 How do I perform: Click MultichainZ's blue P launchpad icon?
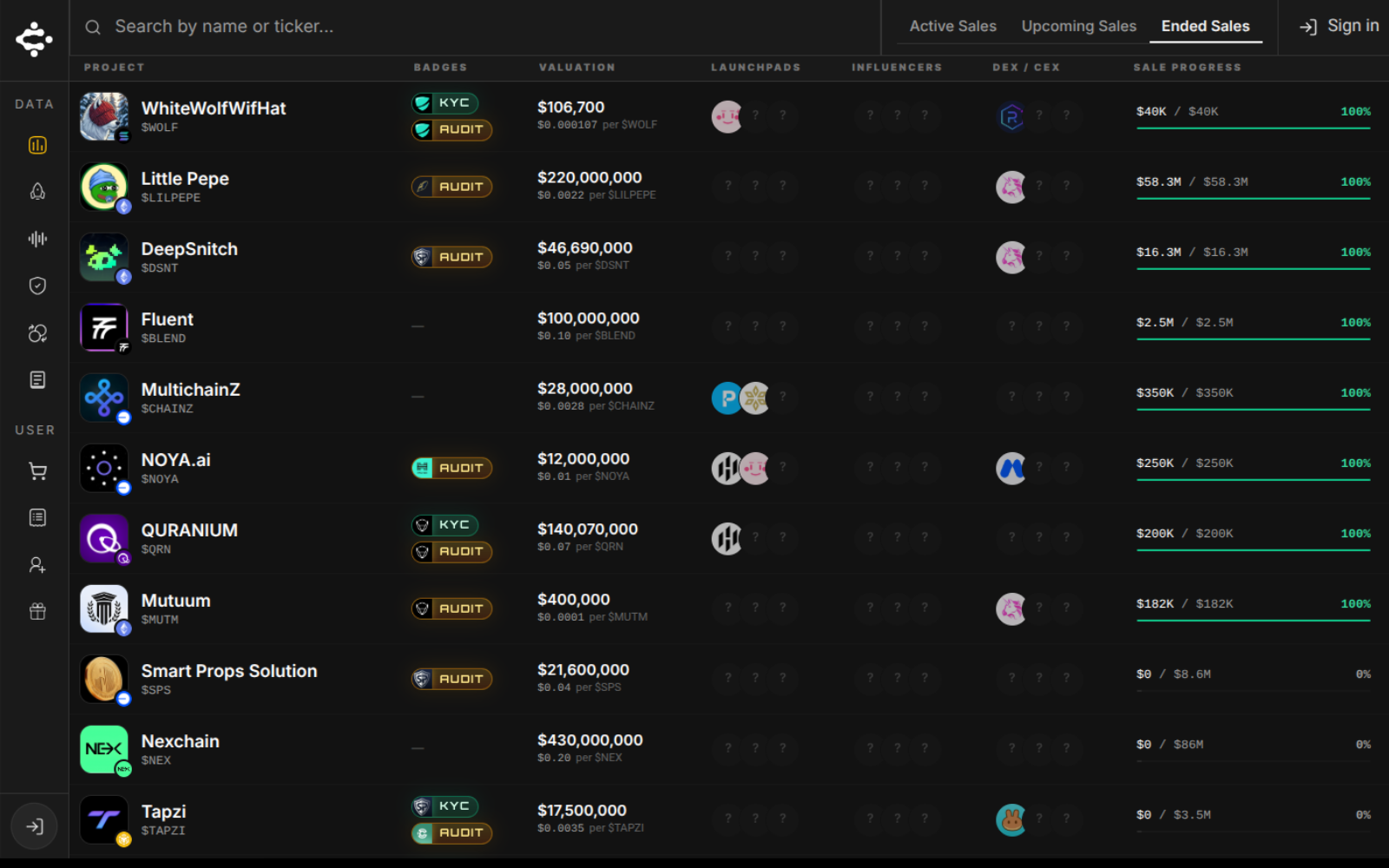[x=727, y=398]
